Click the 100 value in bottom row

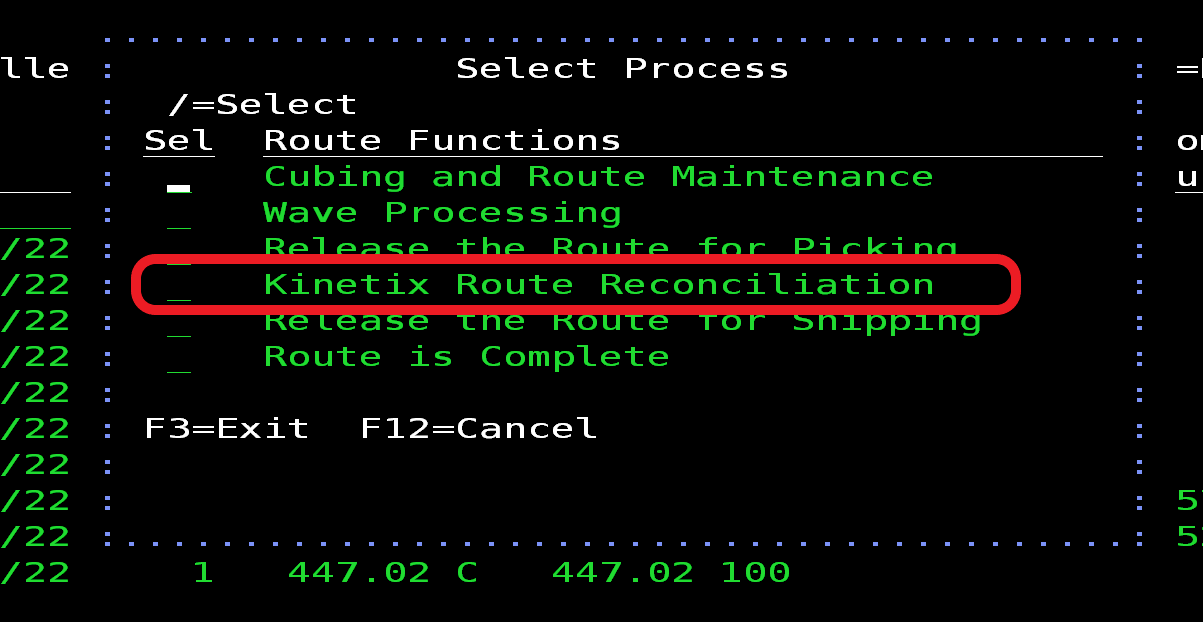pyautogui.click(x=755, y=573)
